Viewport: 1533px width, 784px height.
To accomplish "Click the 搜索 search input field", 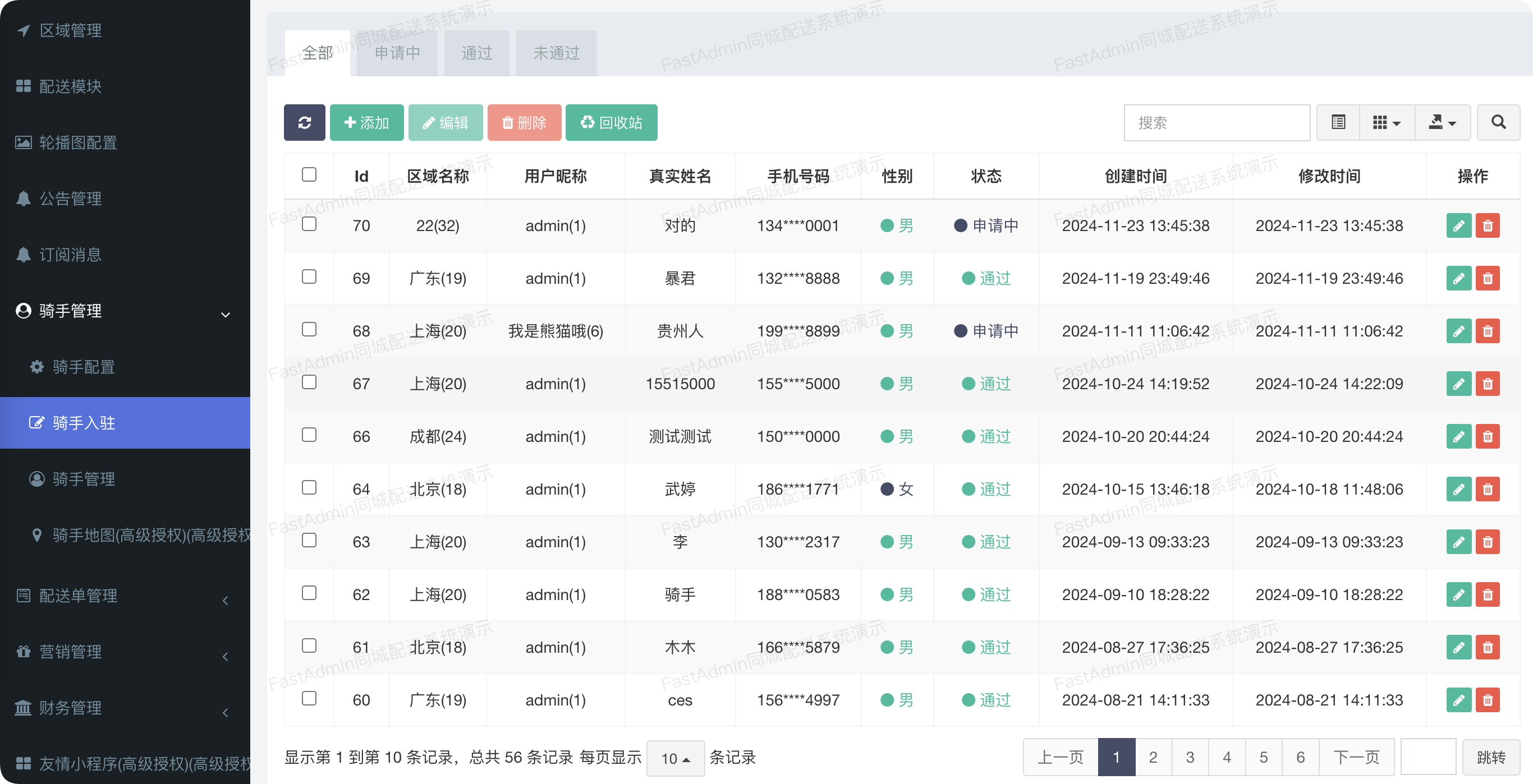I will coord(1216,123).
